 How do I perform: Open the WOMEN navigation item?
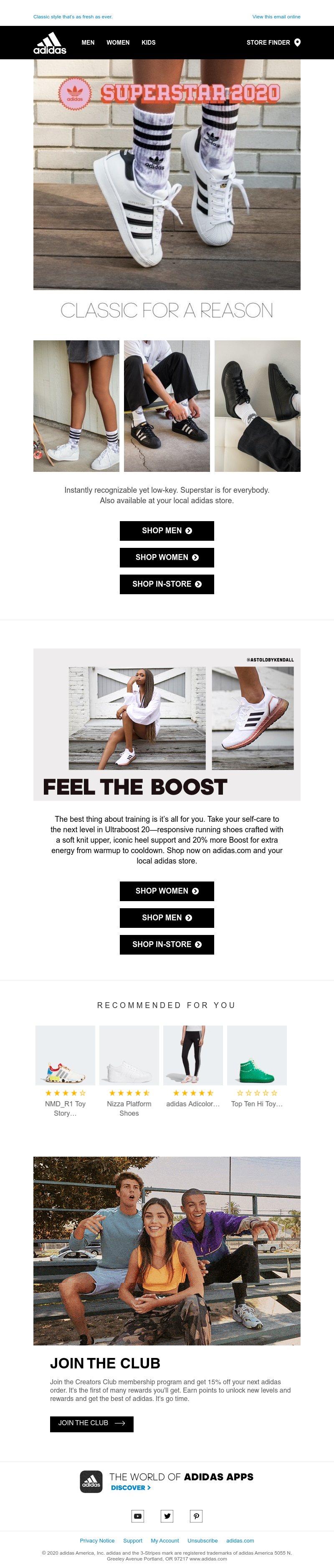click(118, 43)
